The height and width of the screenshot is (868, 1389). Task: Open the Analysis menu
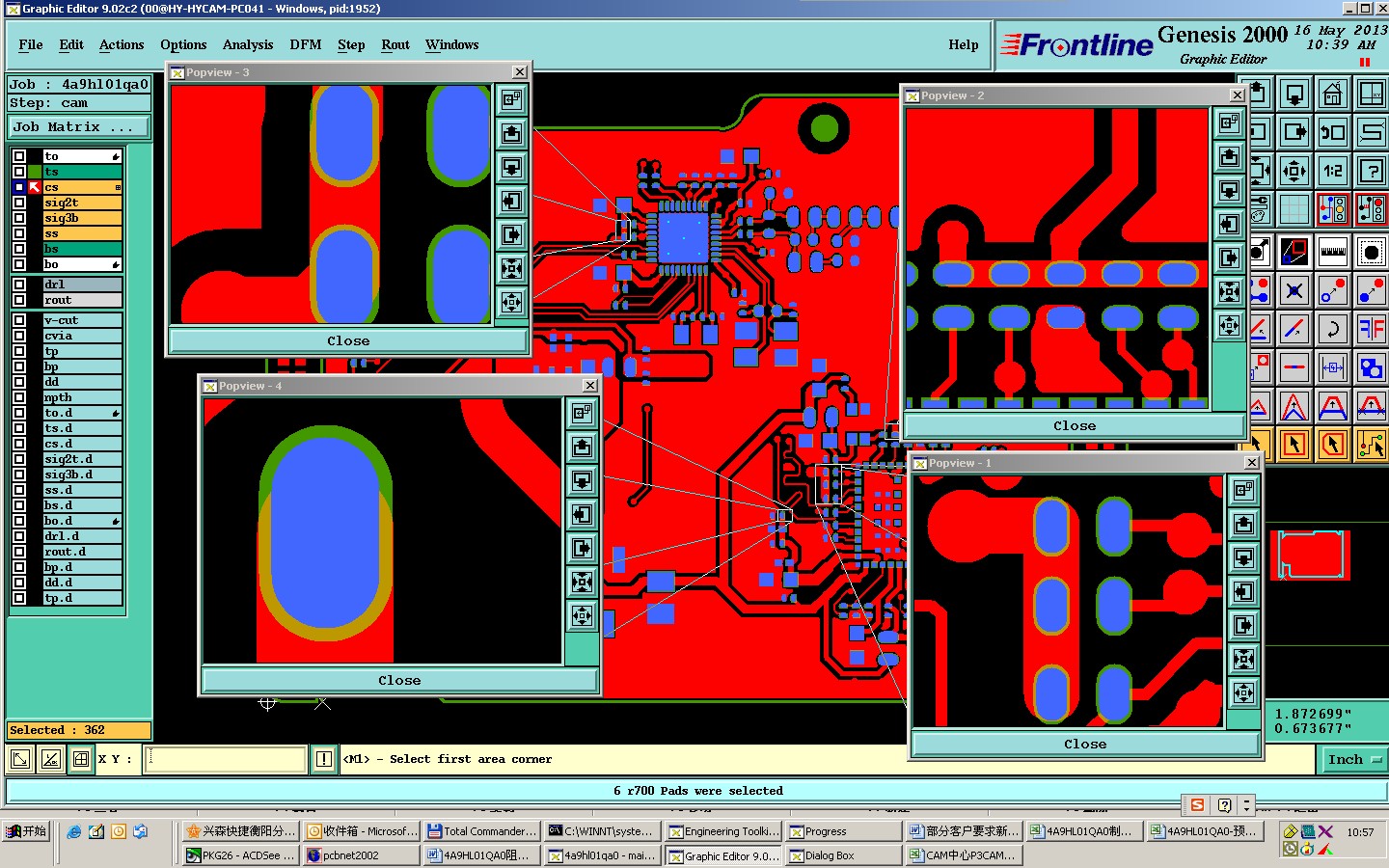pyautogui.click(x=248, y=44)
